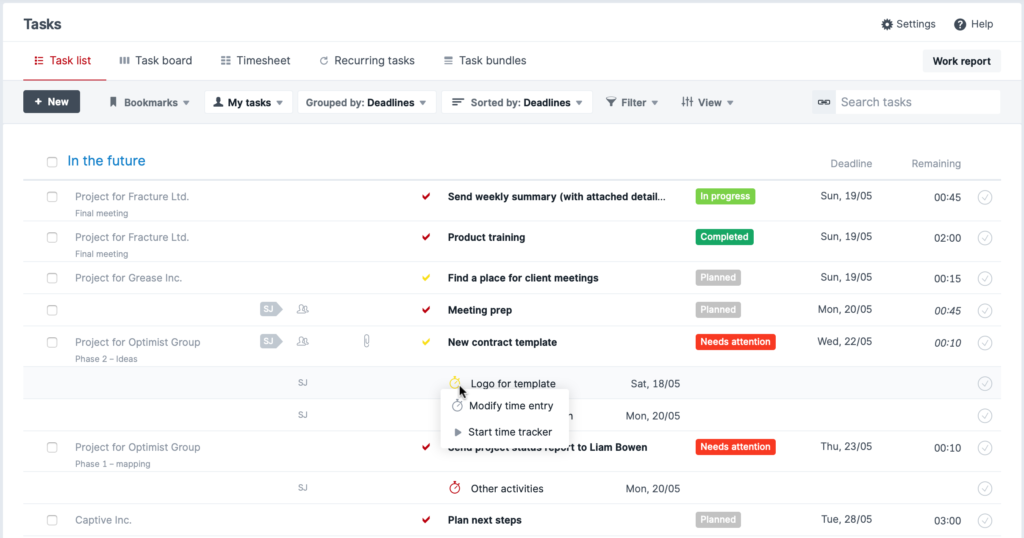The width and height of the screenshot is (1024, 538).
Task: Mark Send weekly summary task complete with circle check
Action: tap(985, 197)
